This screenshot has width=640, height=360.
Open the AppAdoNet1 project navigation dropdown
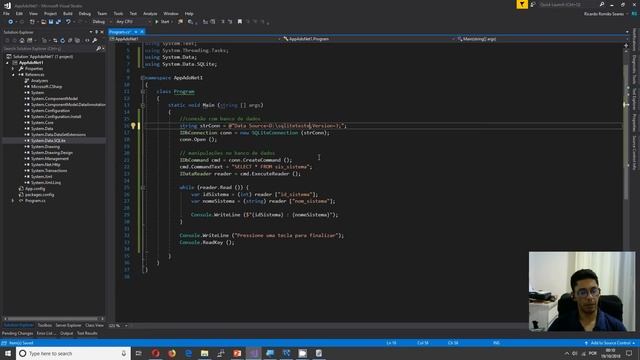[x=195, y=39]
